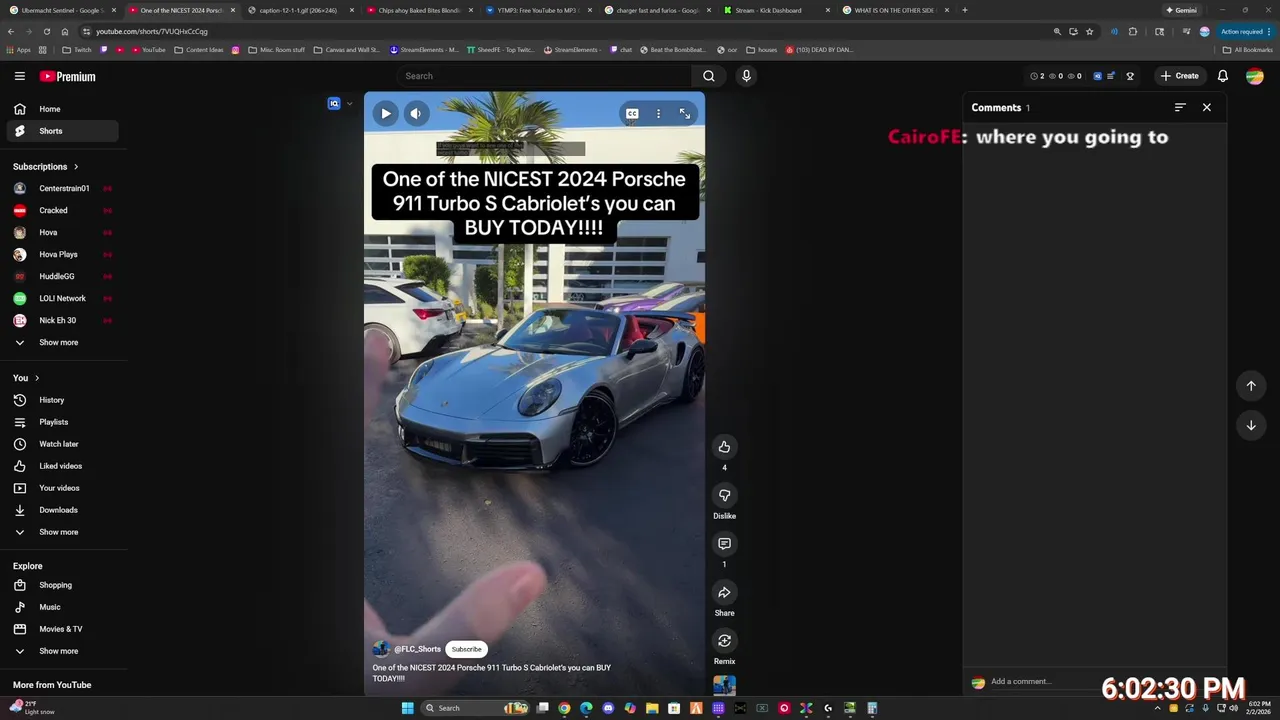Open the YouTube hamburger guide menu
Viewport: 1280px width, 720px height.
pyautogui.click(x=19, y=76)
